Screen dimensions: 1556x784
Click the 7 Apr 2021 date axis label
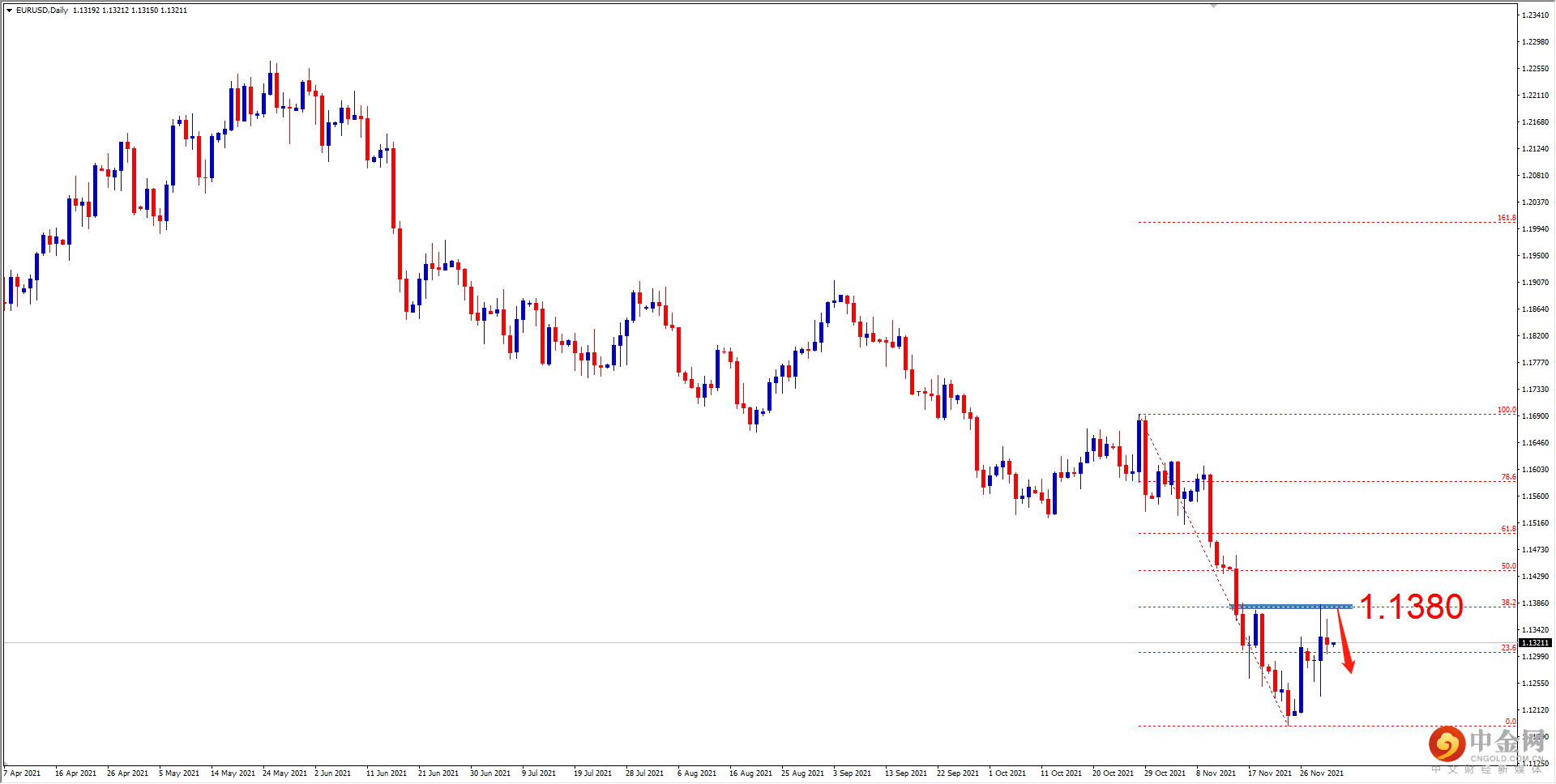23,773
